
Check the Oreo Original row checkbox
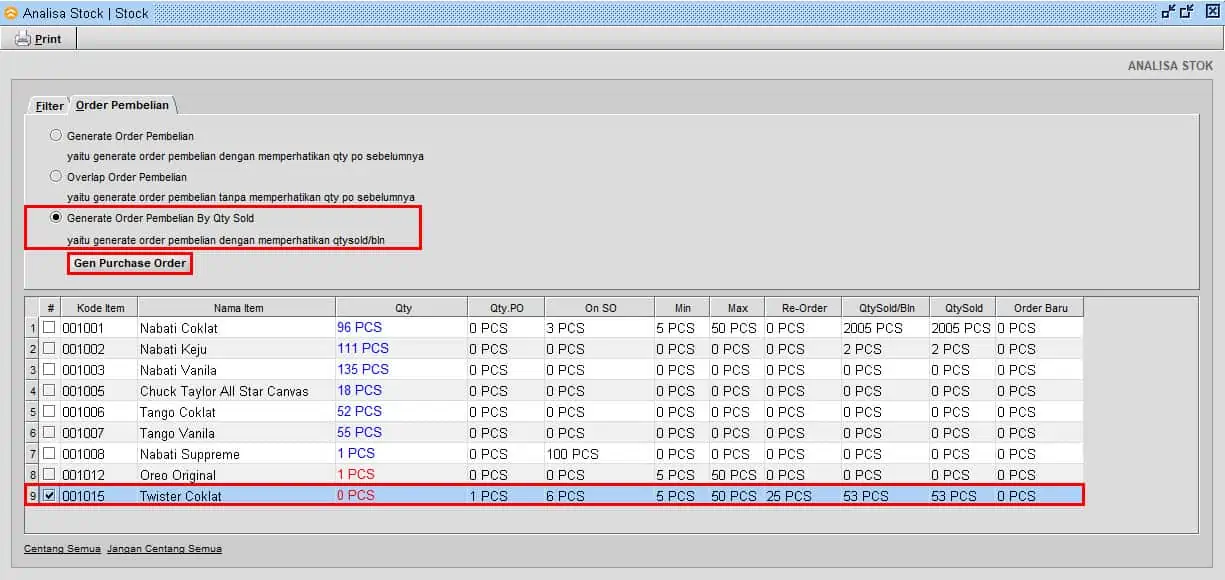pyautogui.click(x=49, y=474)
